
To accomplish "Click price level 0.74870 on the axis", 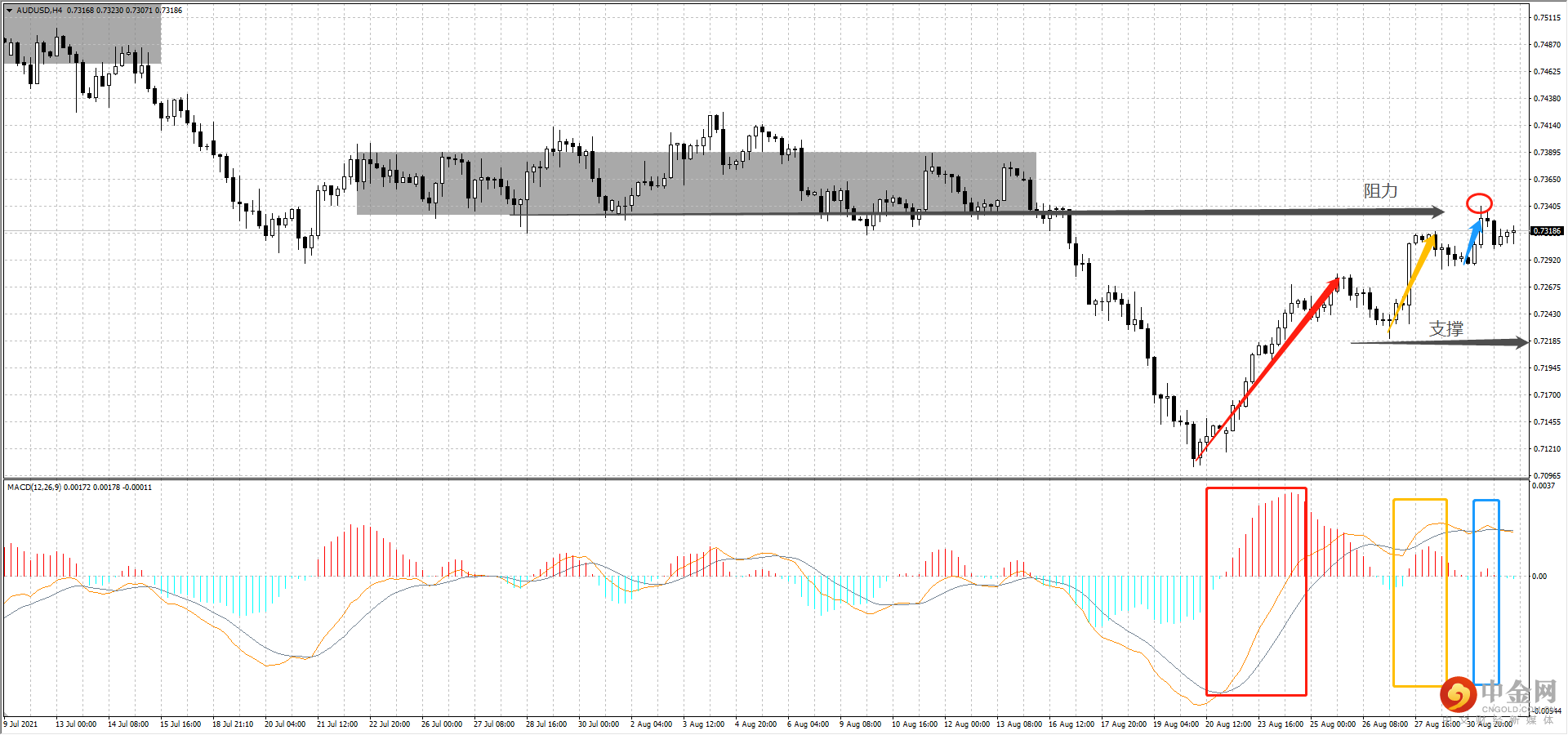I will pyautogui.click(x=1547, y=45).
